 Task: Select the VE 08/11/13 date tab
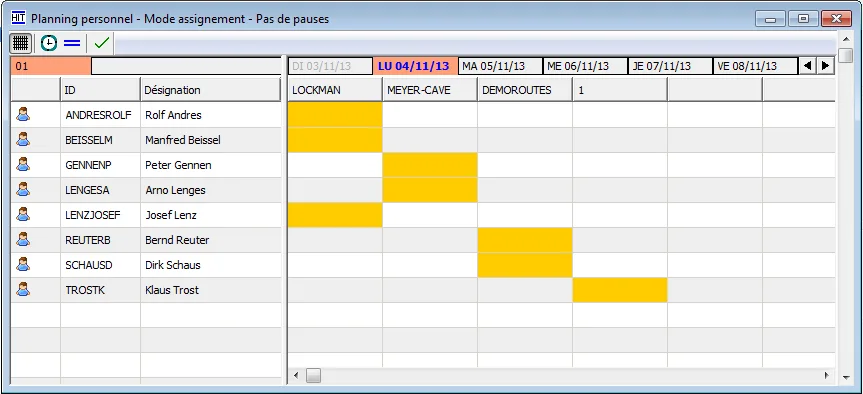coord(755,66)
